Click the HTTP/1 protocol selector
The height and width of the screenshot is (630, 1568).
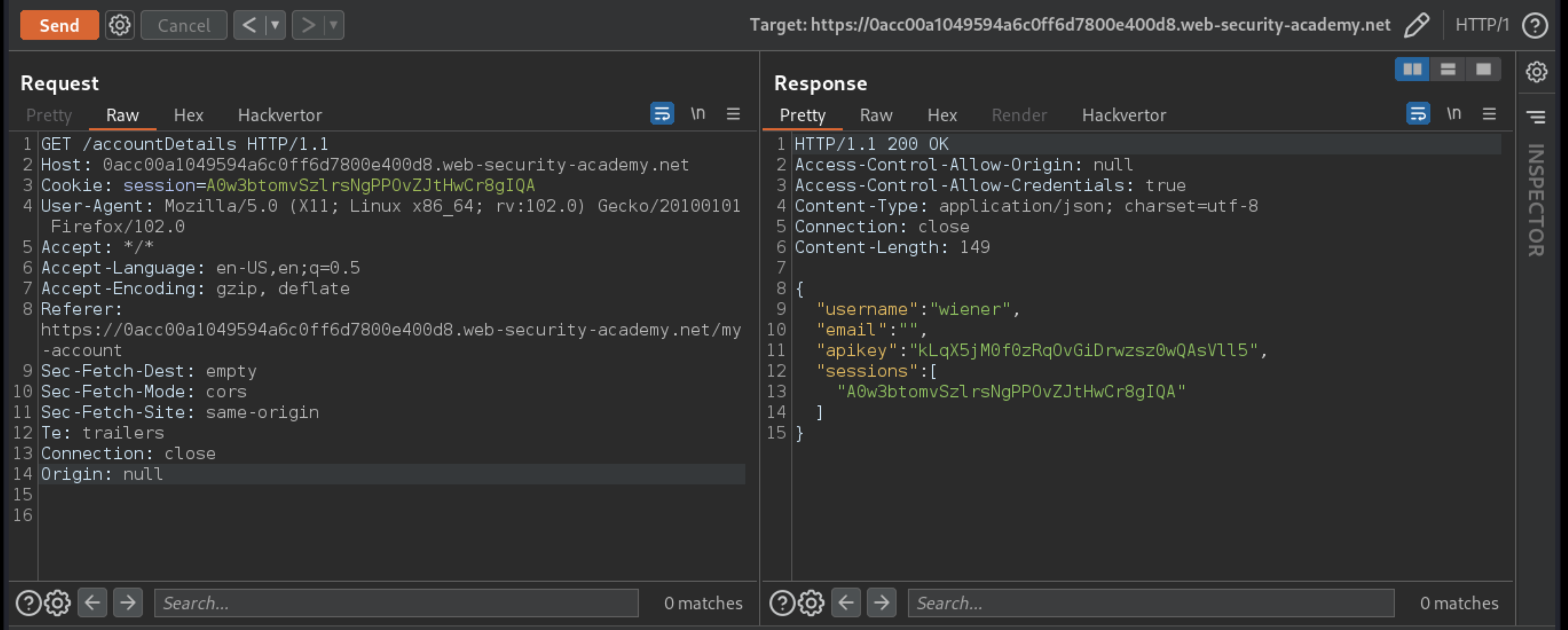[x=1482, y=25]
